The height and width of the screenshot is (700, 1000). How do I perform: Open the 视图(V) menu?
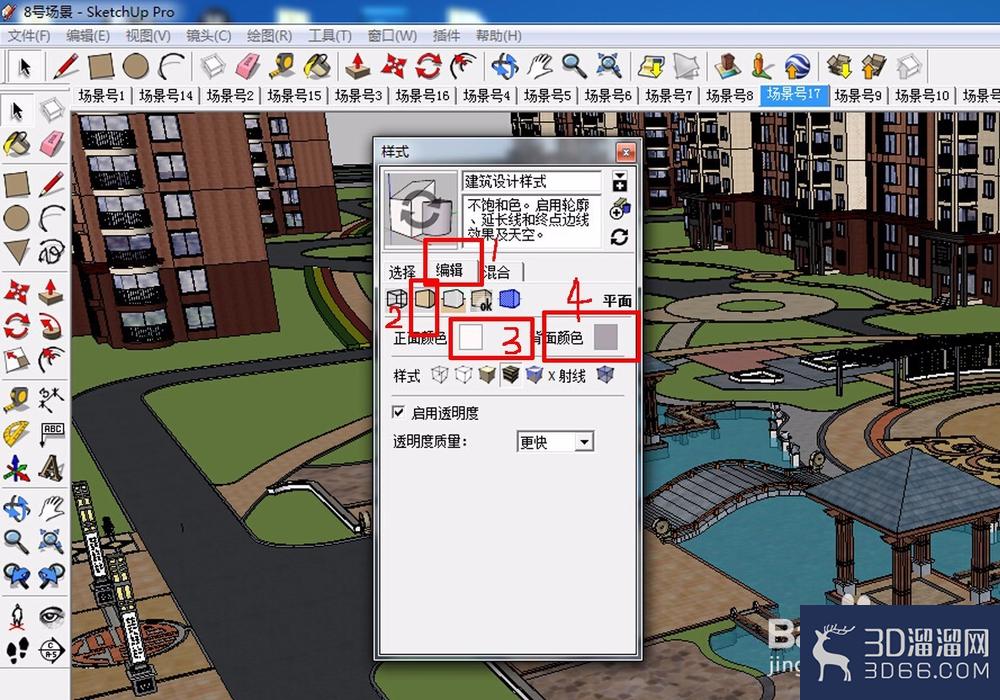pos(147,36)
